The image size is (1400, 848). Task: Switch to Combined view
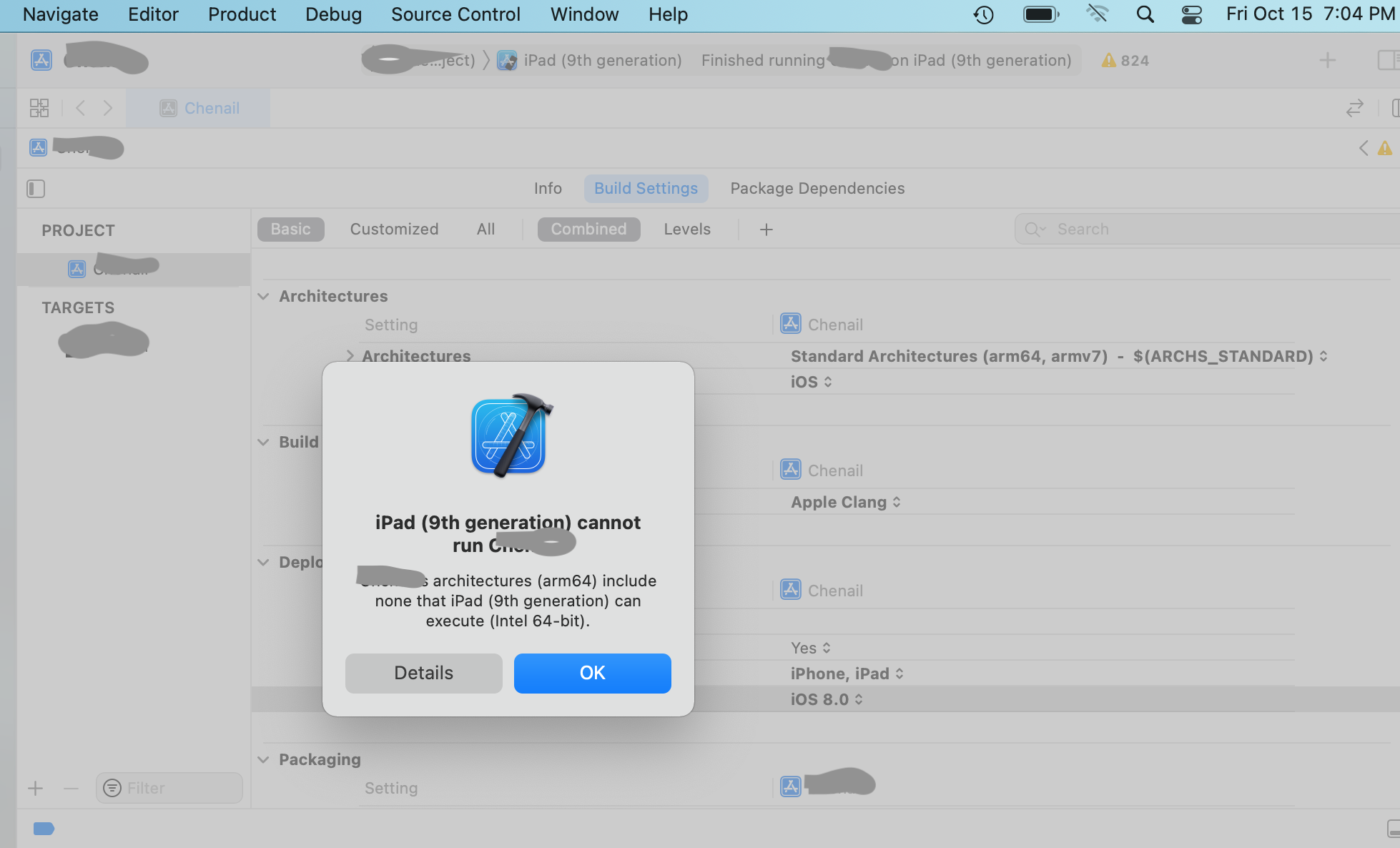coord(588,230)
